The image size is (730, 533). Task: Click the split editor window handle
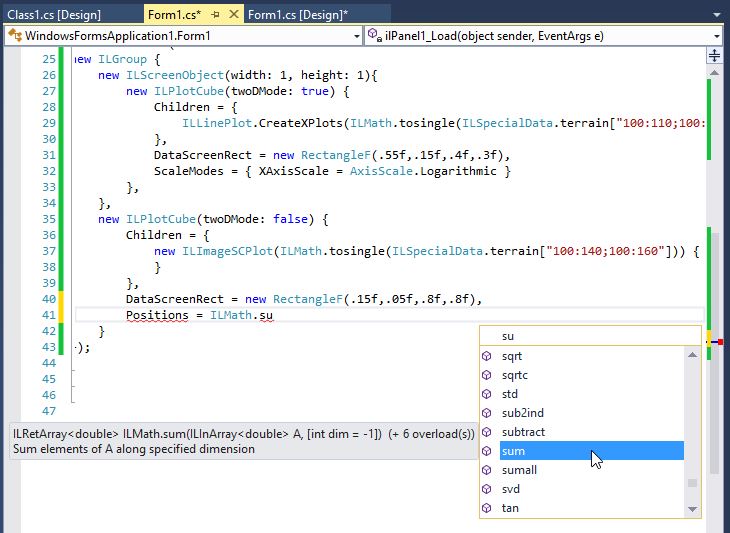[x=714, y=56]
